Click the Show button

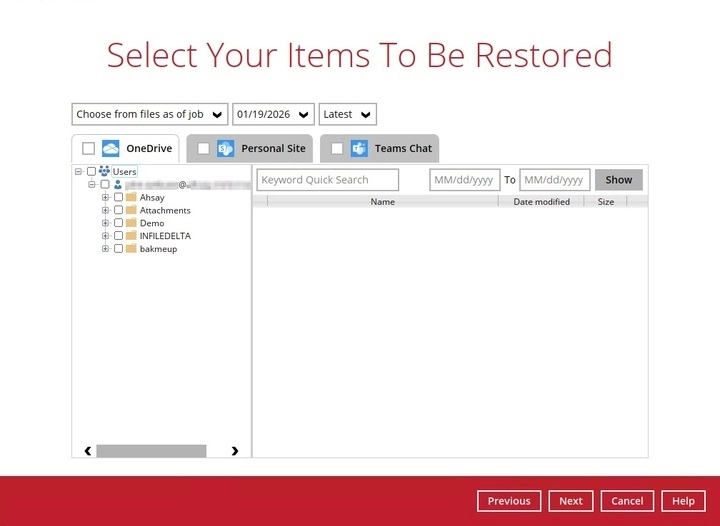point(619,180)
